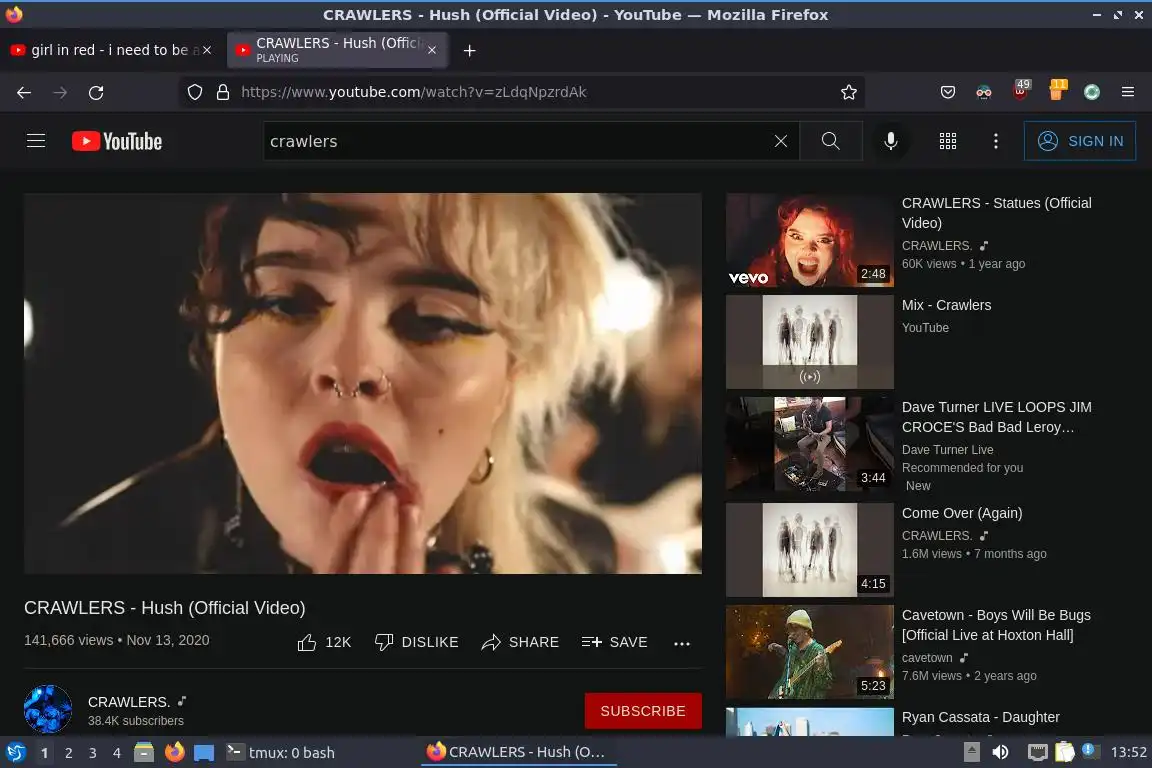The image size is (1152, 768).
Task: Share the Hush video
Action: tap(520, 642)
